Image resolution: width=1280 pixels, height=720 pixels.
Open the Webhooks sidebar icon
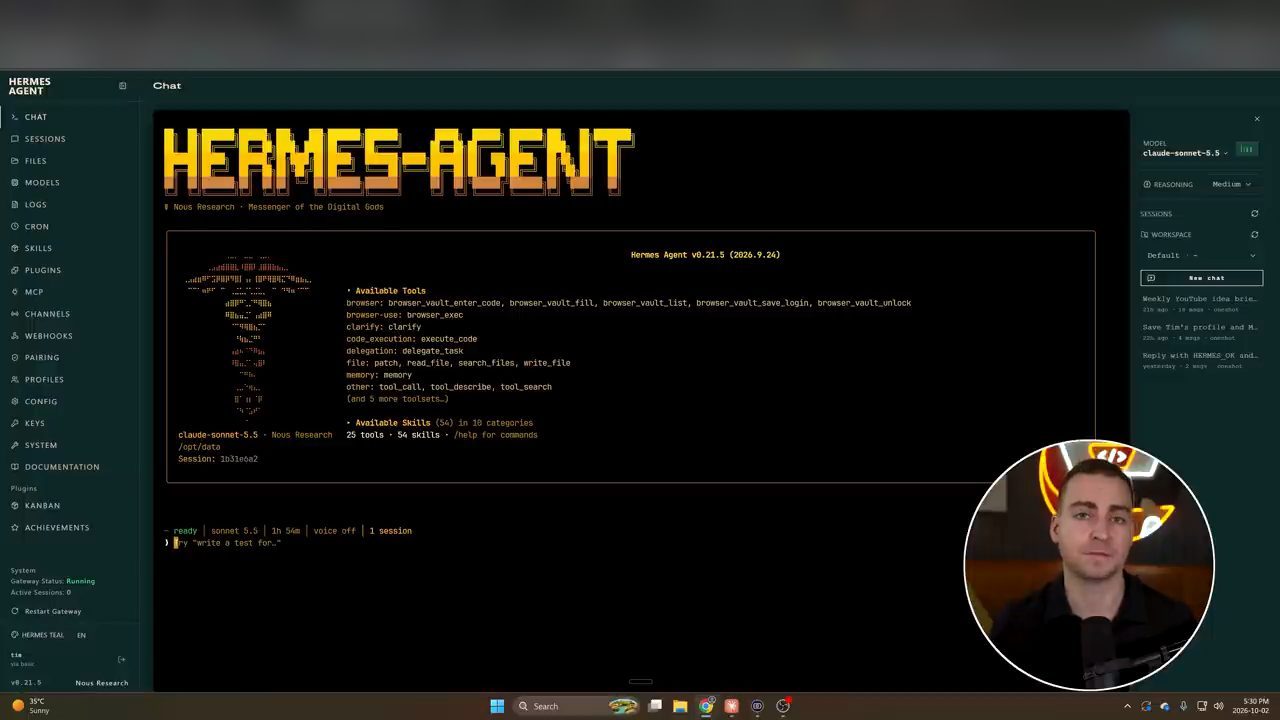pyautogui.click(x=15, y=336)
